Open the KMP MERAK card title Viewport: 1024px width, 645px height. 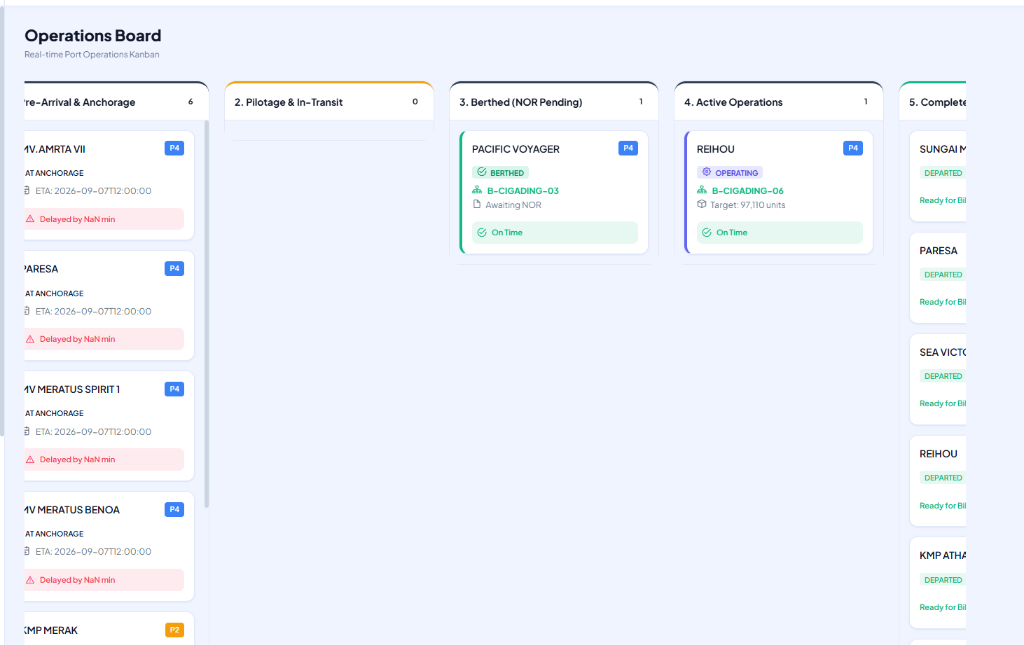[x=51, y=630]
